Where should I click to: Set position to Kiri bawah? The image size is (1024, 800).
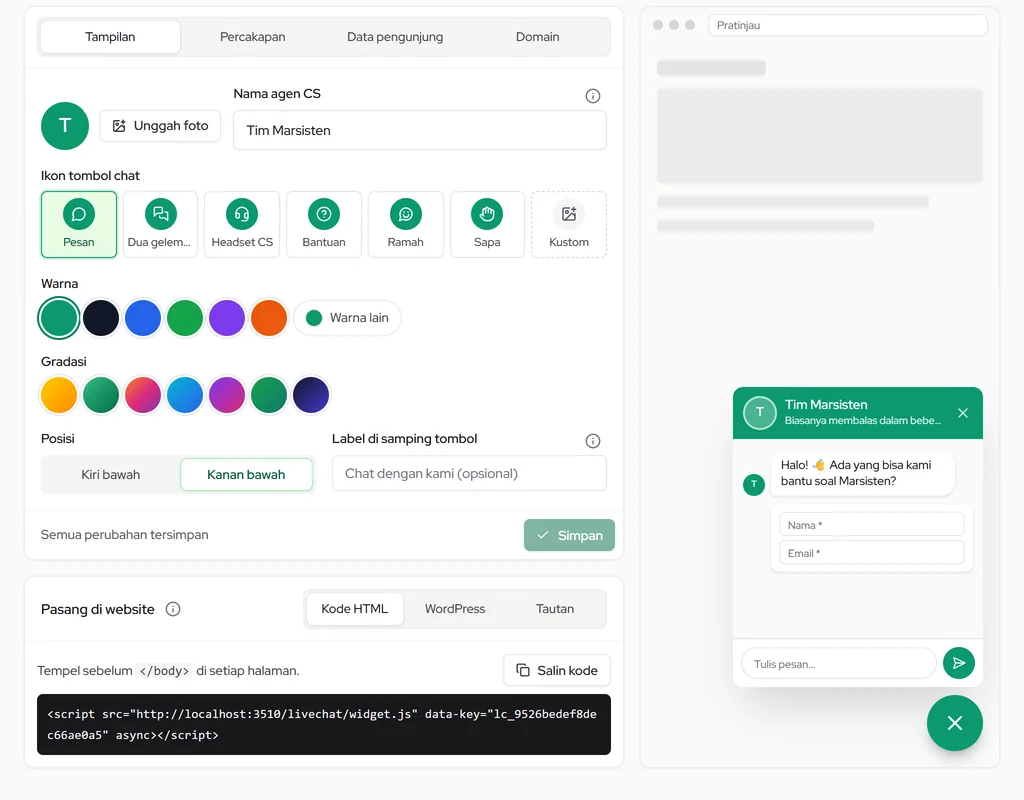[x=110, y=475]
